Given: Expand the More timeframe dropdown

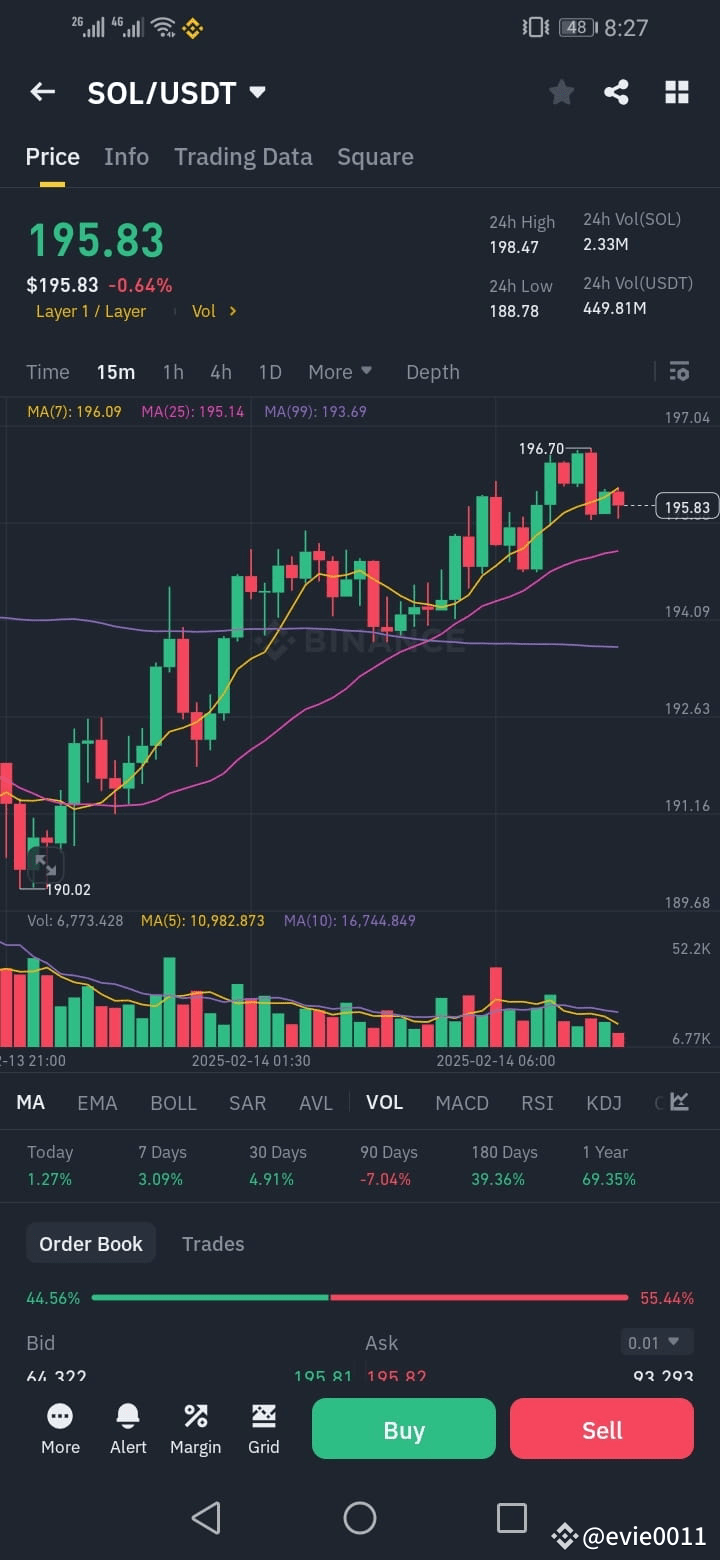Looking at the screenshot, I should 340,371.
